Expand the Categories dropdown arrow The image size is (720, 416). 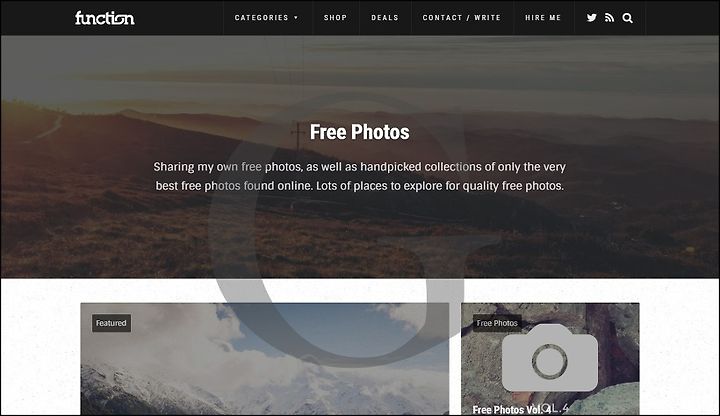tap(296, 18)
